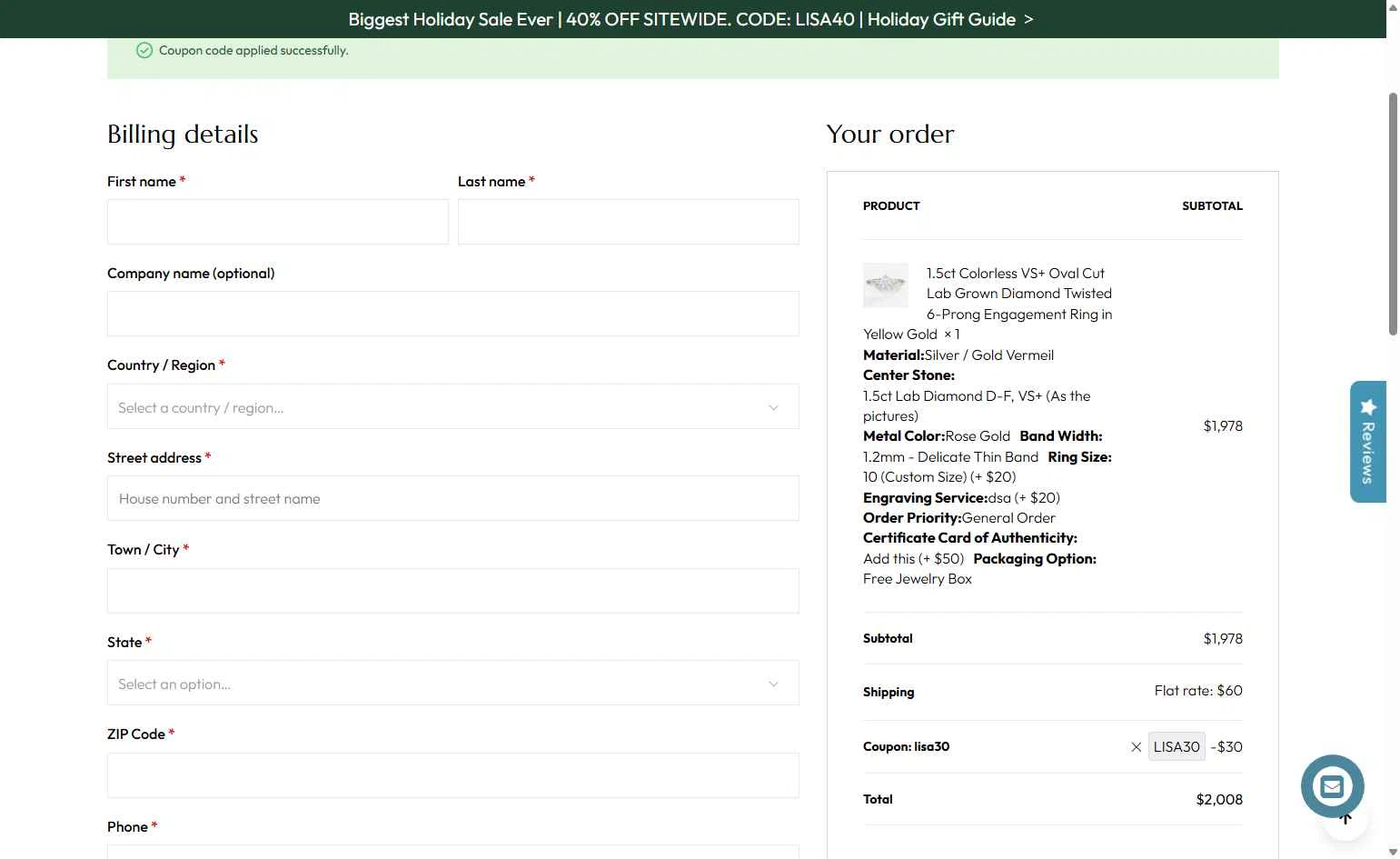Click the Town / City input
The height and width of the screenshot is (859, 1400).
tap(453, 591)
